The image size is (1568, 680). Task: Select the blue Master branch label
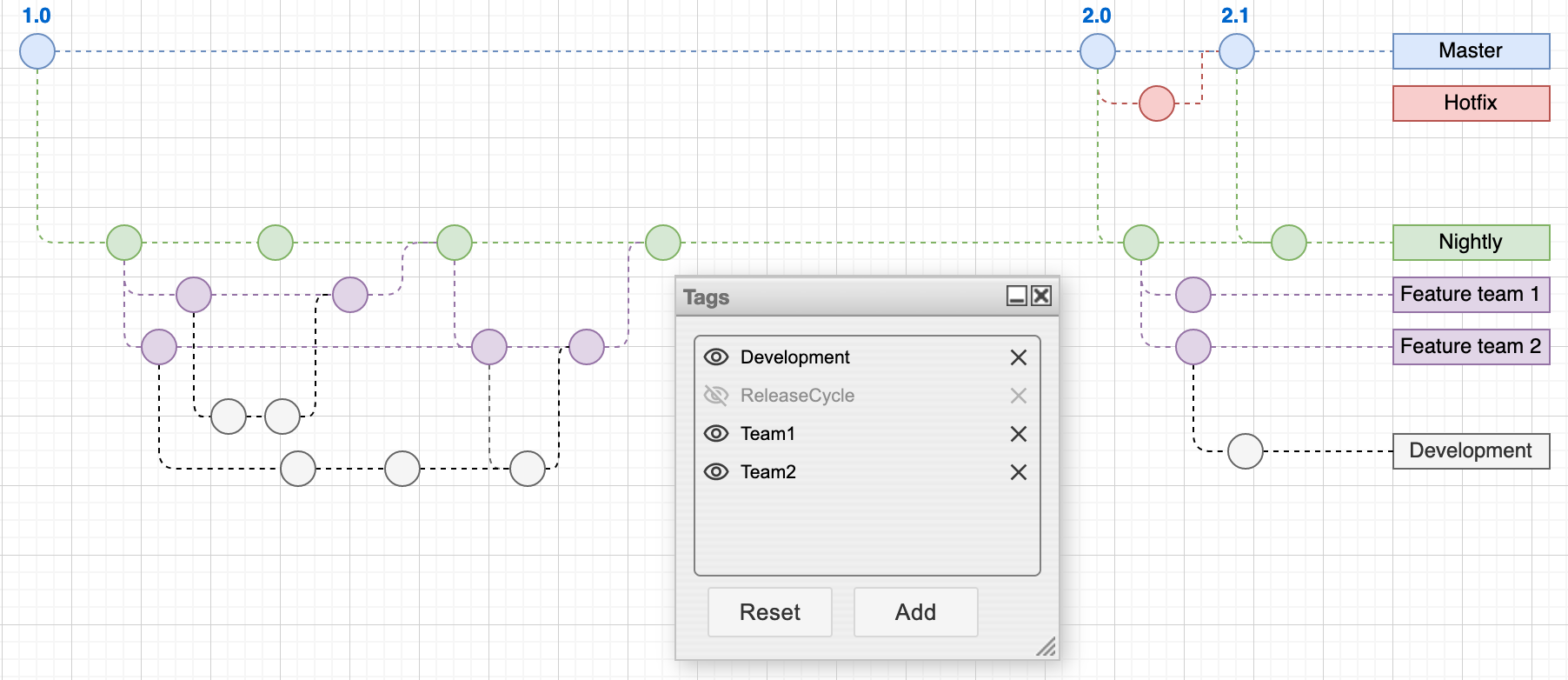1471,51
